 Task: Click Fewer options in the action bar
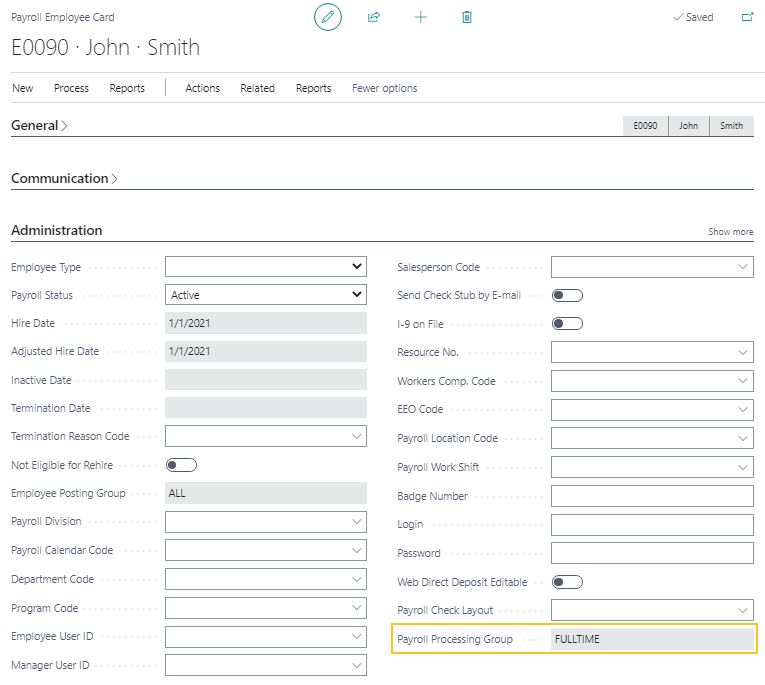pyautogui.click(x=384, y=88)
